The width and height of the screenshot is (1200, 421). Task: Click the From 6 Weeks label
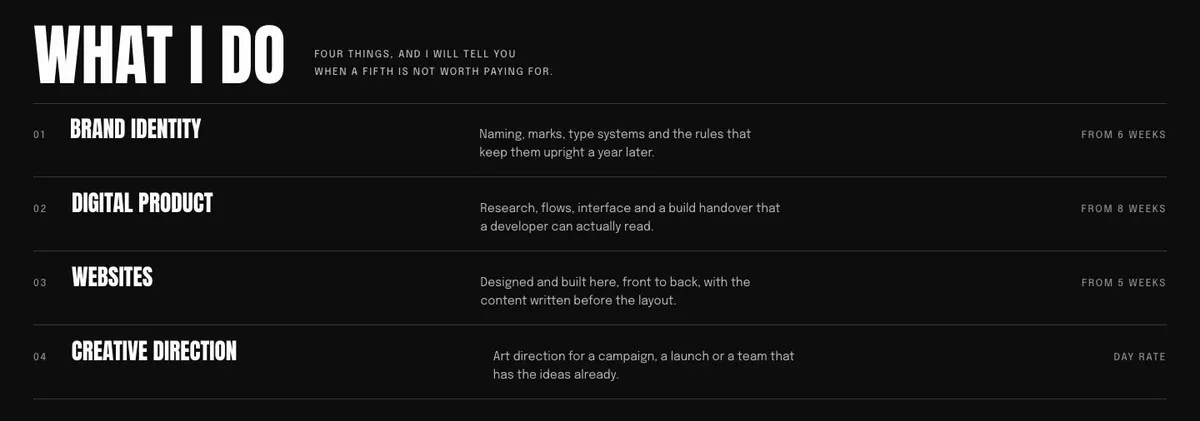click(1123, 135)
